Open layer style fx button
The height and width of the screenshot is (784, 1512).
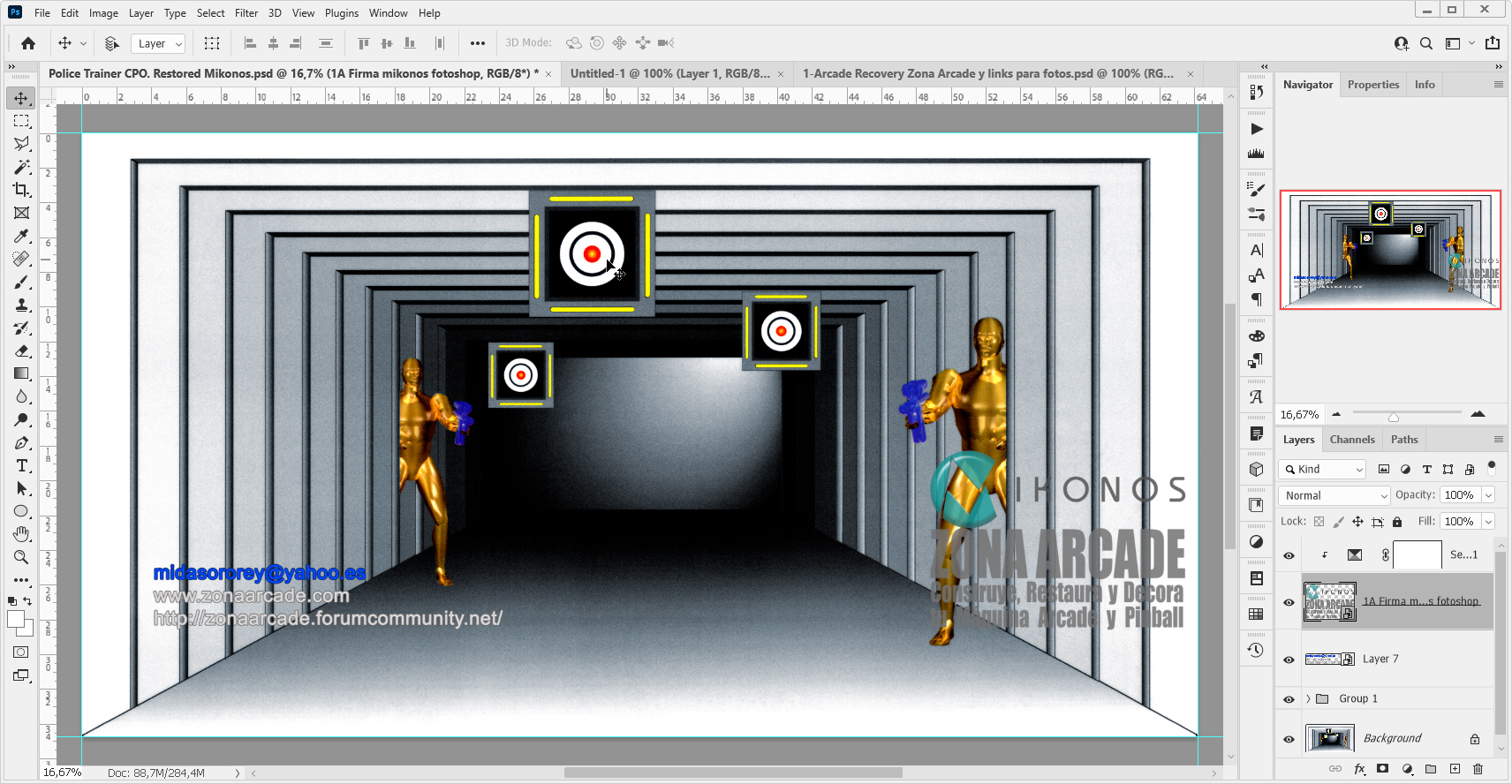(x=1359, y=769)
